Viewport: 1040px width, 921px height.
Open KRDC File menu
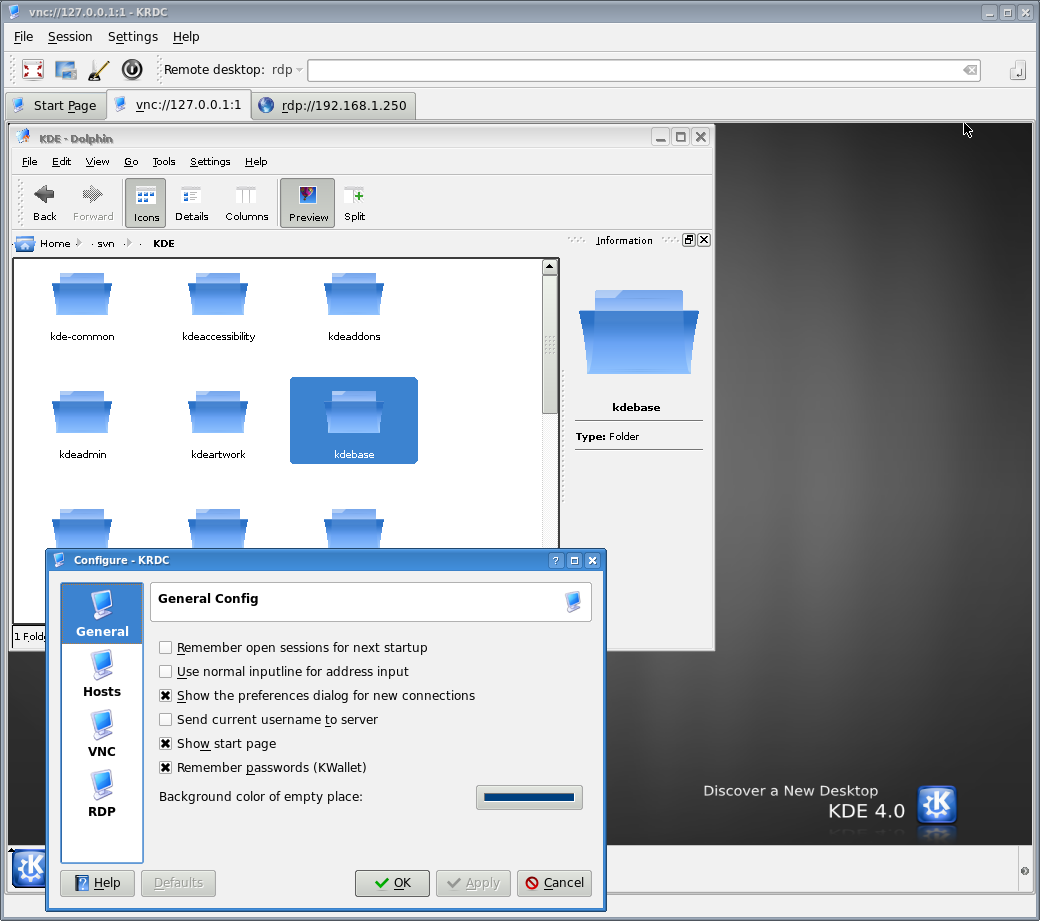(x=23, y=36)
